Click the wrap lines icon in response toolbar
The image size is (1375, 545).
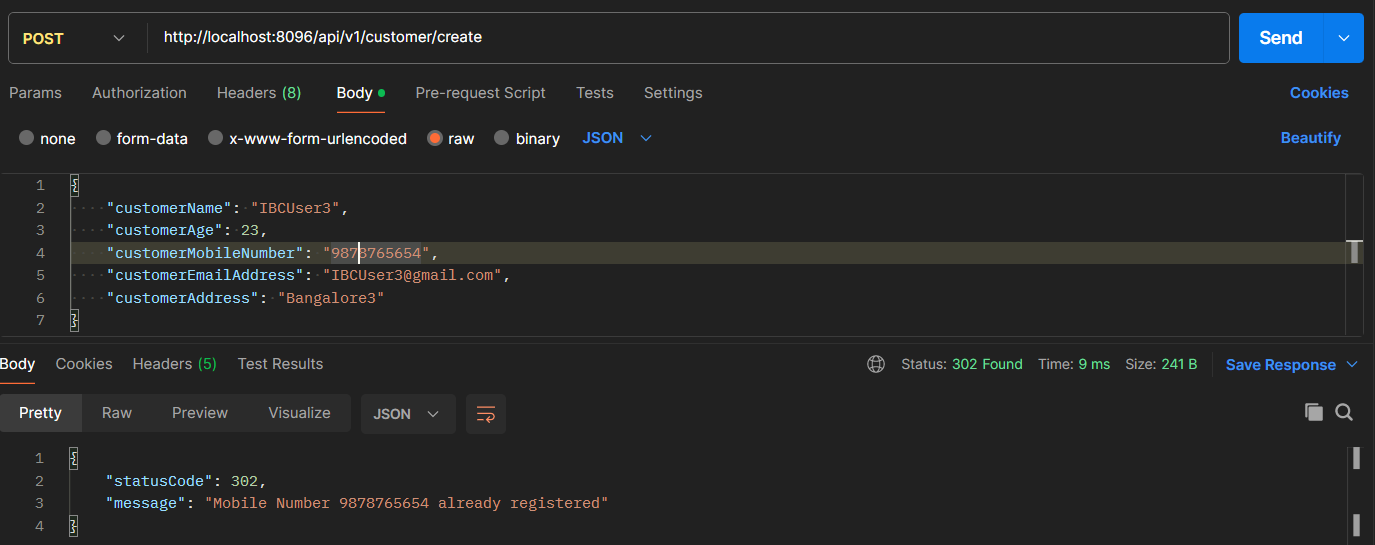(486, 414)
